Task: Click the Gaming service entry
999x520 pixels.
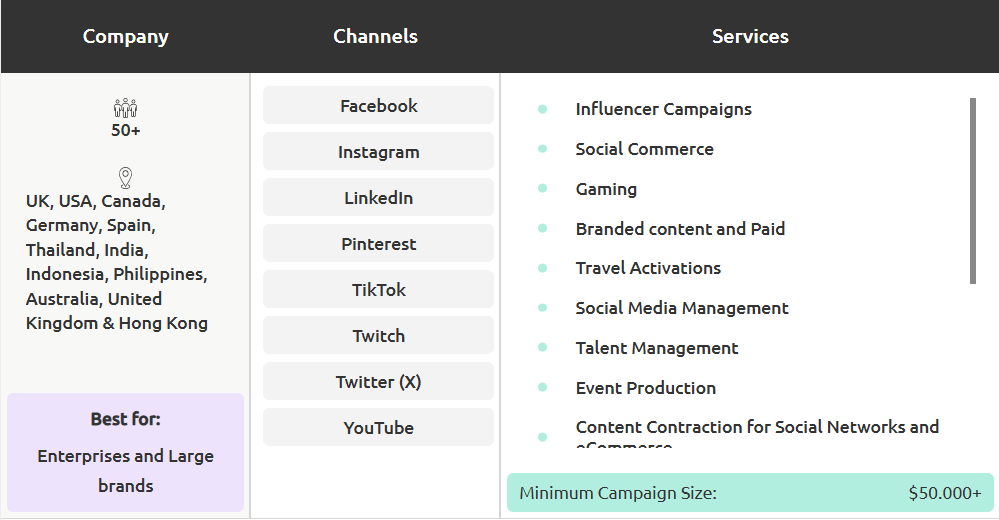Action: click(x=606, y=189)
